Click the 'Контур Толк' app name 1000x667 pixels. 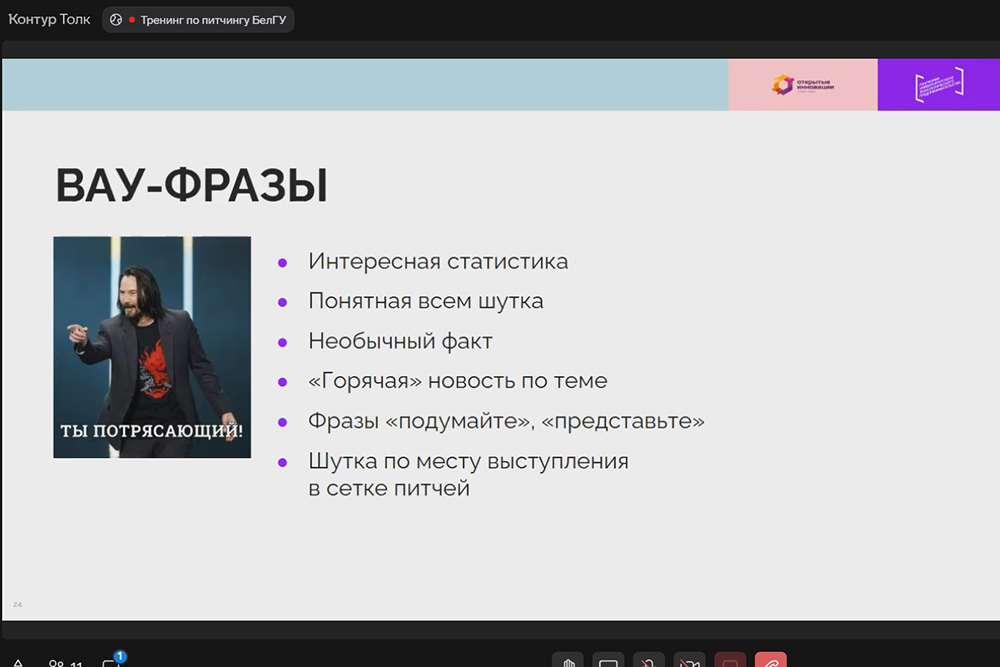click(x=49, y=19)
